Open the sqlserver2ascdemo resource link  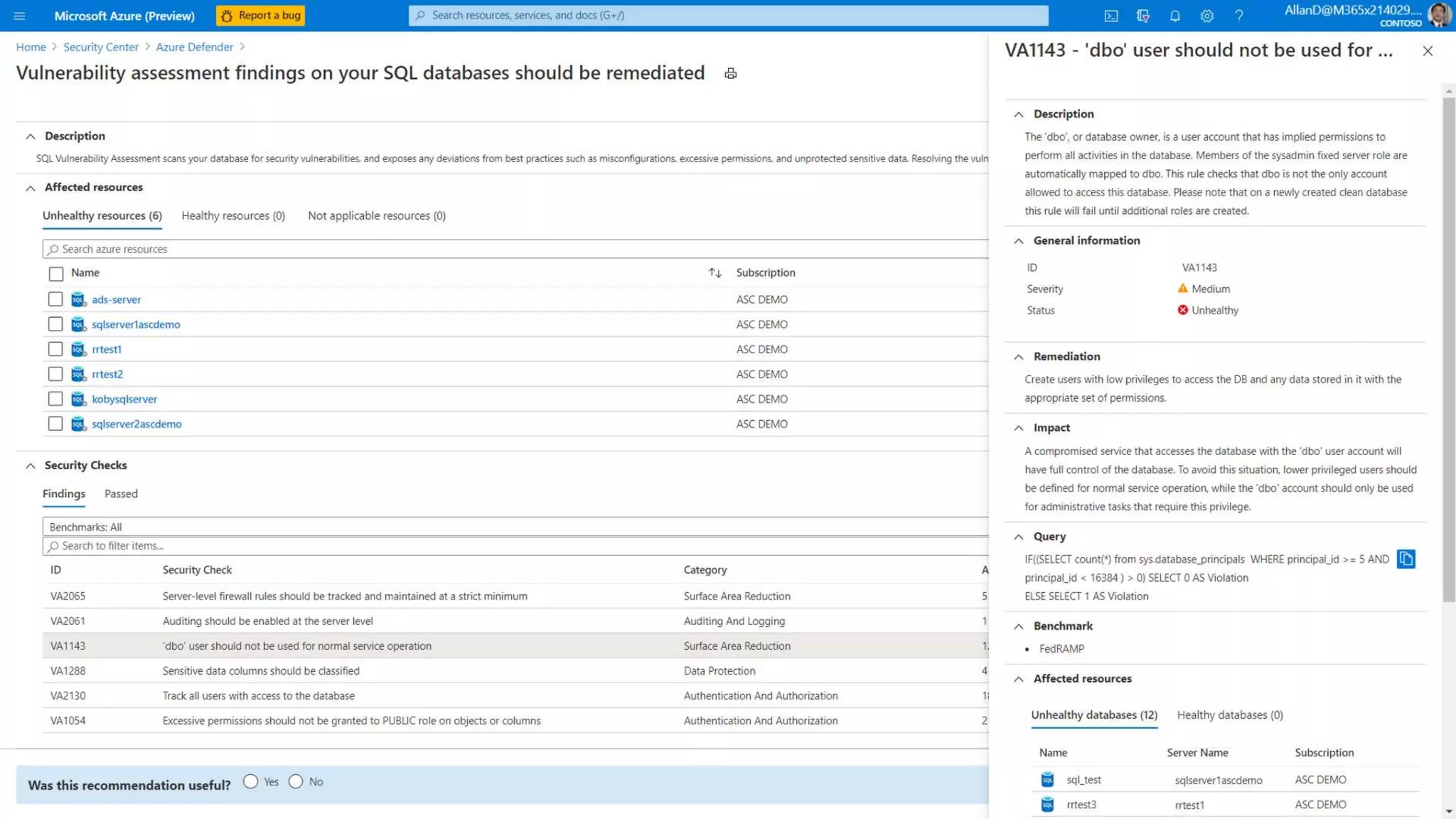tap(136, 424)
